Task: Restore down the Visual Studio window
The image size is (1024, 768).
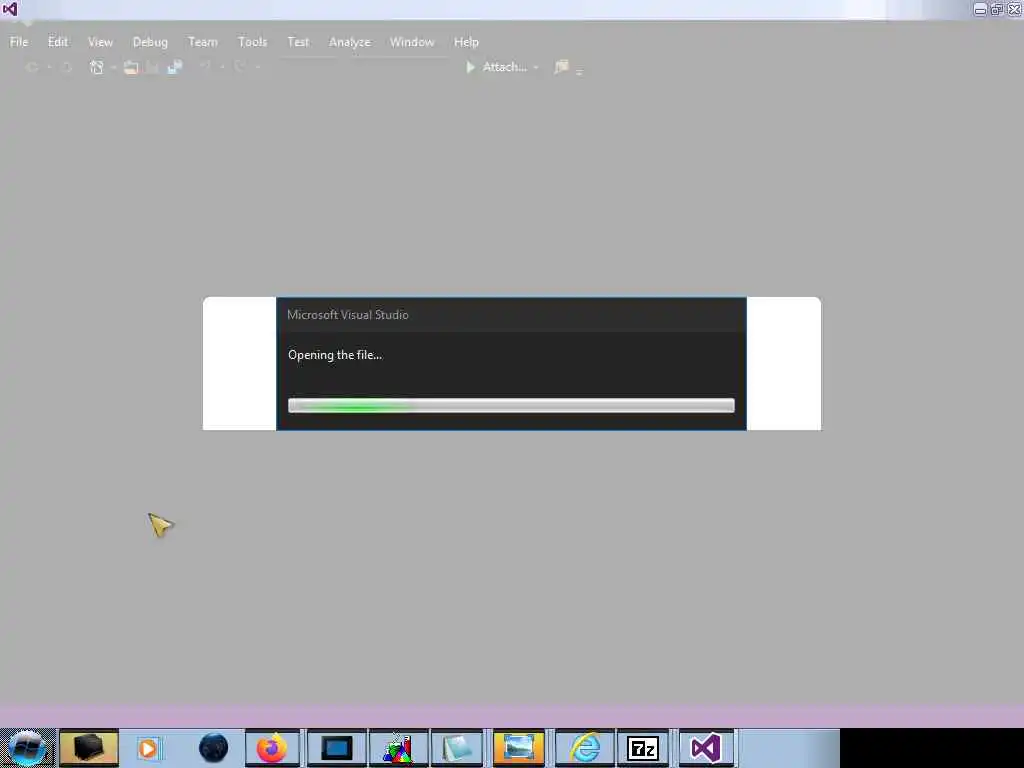Action: coord(997,10)
